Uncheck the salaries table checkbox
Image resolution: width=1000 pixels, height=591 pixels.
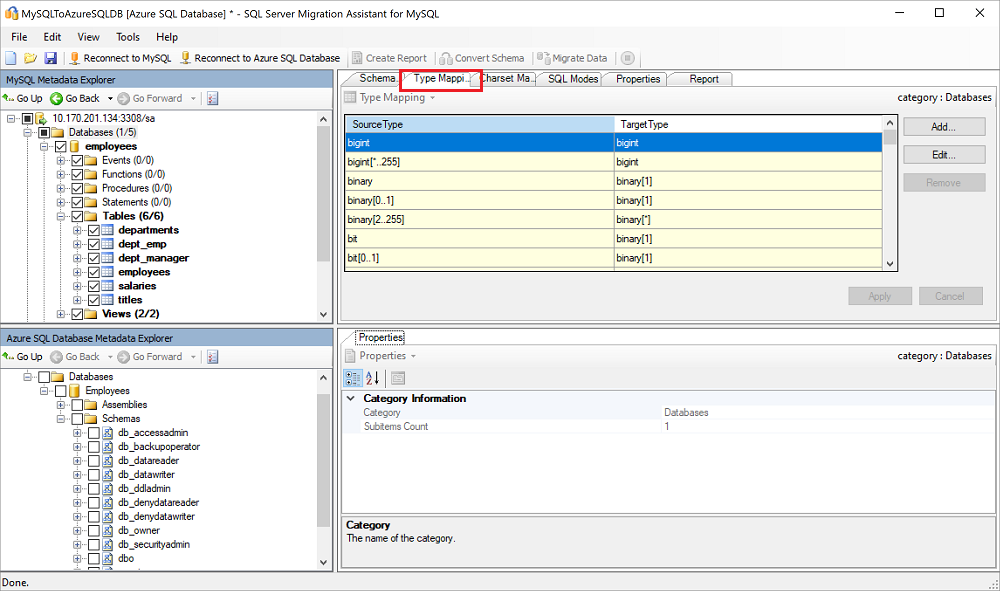tap(95, 285)
